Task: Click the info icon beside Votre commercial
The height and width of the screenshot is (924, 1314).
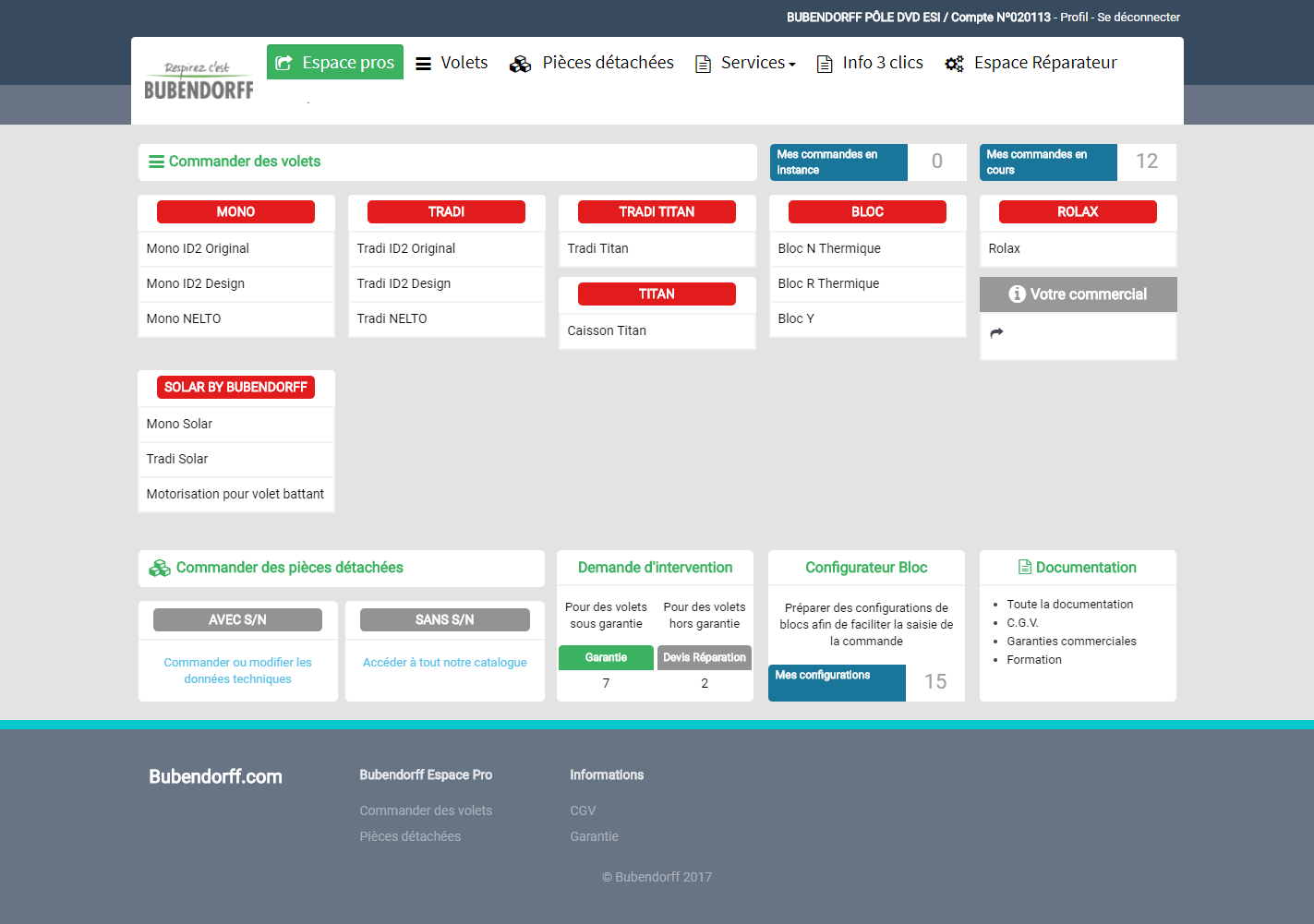Action: tap(1017, 294)
